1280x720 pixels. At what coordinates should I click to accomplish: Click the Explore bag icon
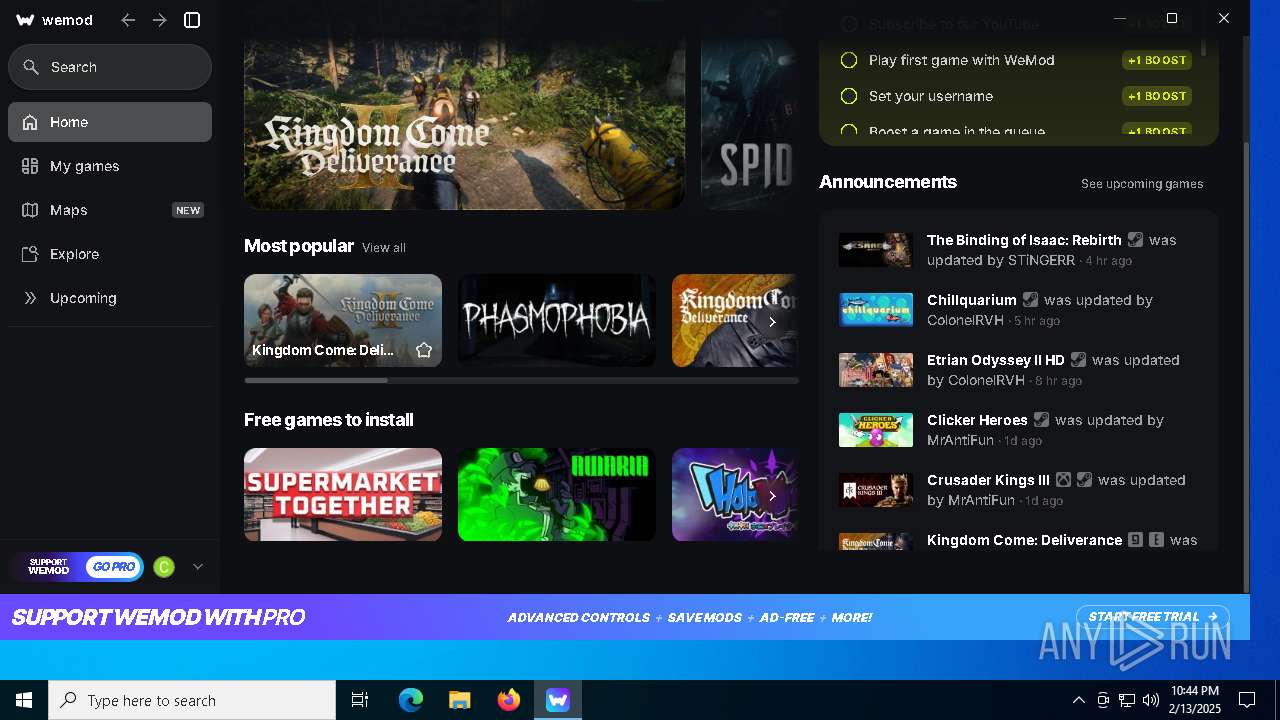30,254
